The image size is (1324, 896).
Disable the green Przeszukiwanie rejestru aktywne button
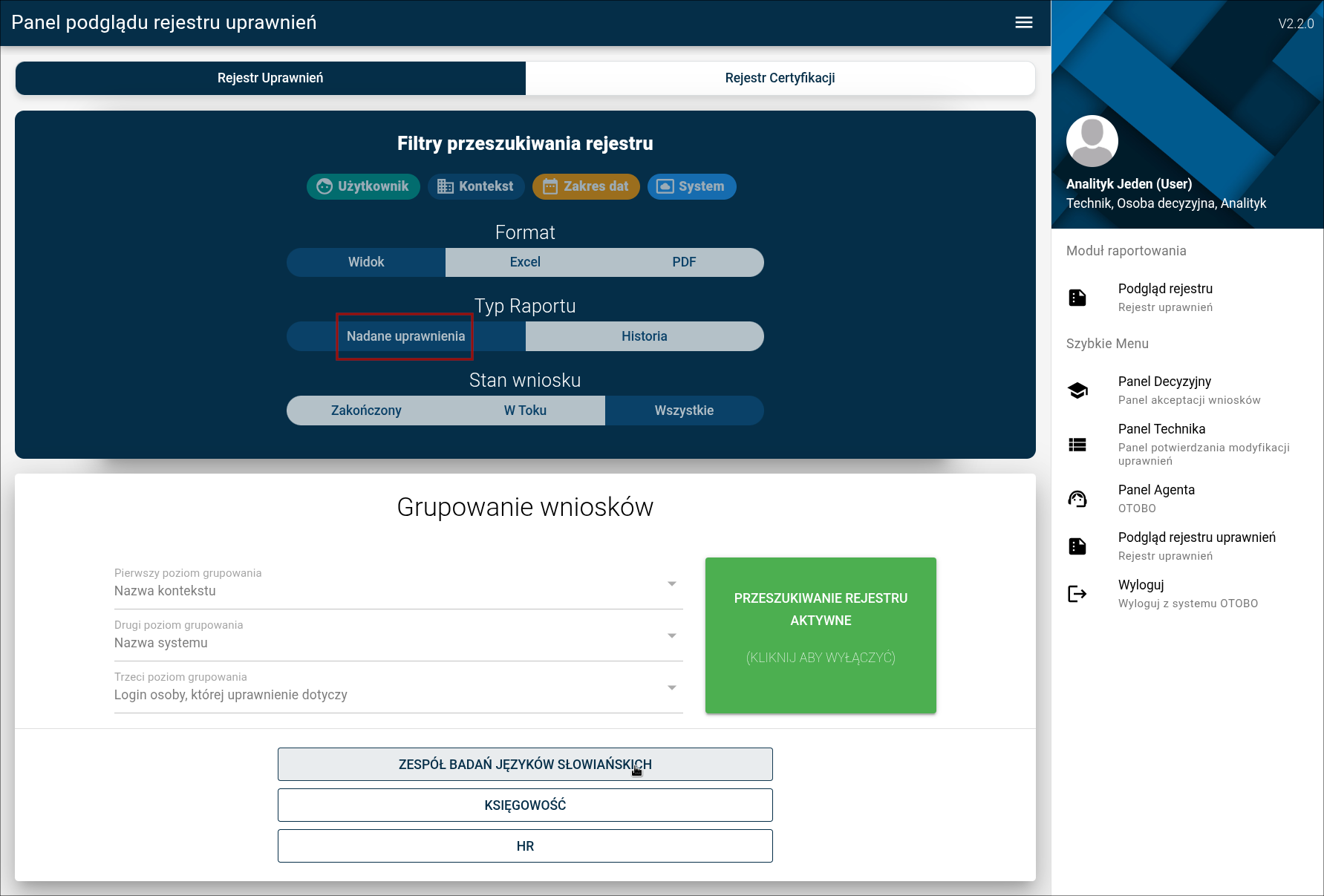point(821,635)
